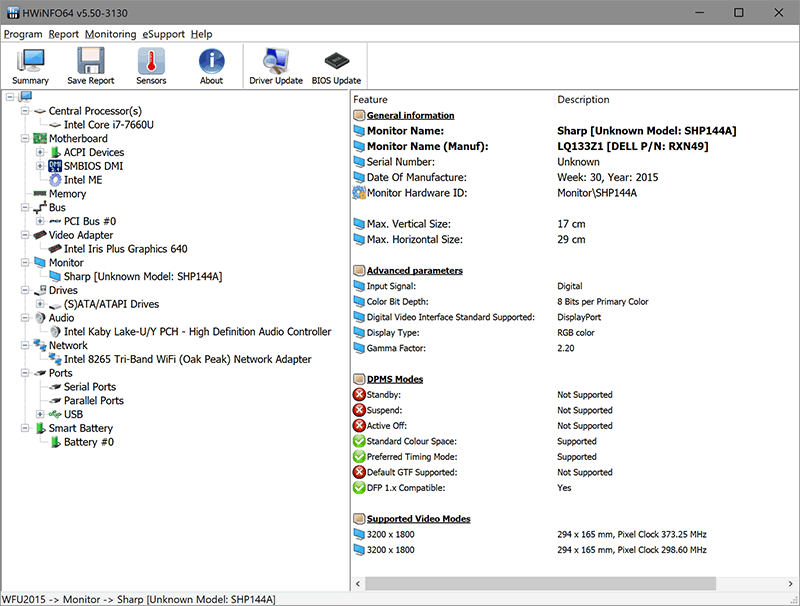Click the green board icon beside Motherboard
Screen dimensions: 800x606
(40, 139)
